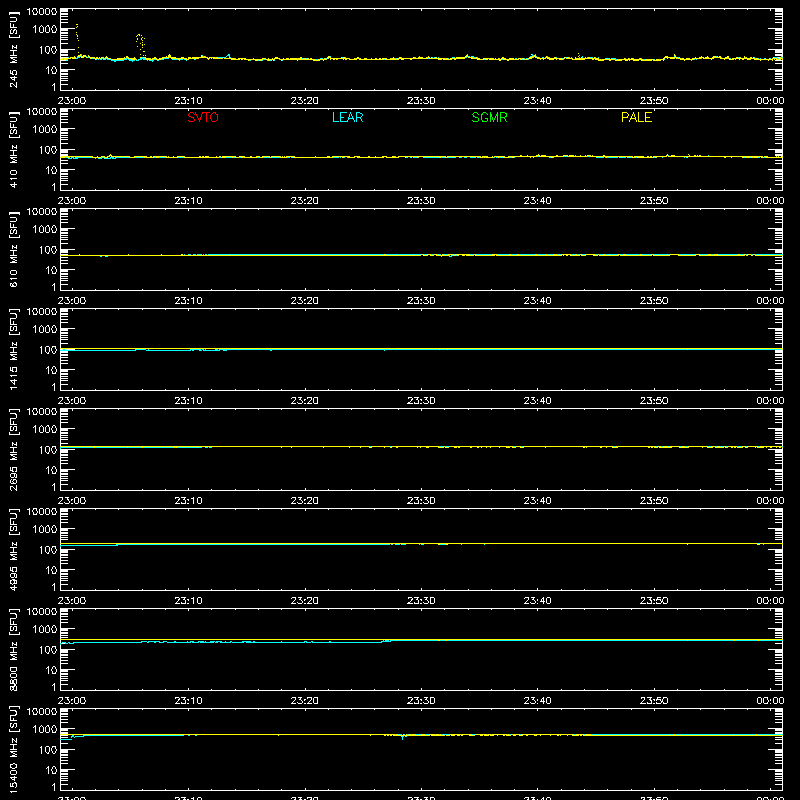800x800 pixels.
Task: Click the 4995 MHz panel's 23:40 time label
Action: (537, 601)
